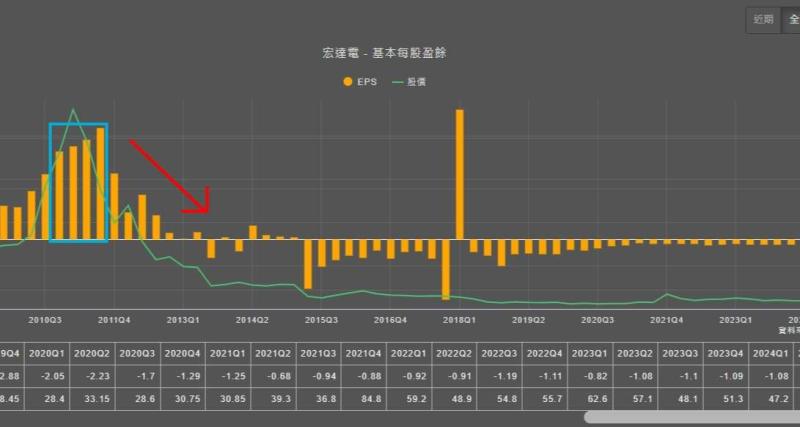Click the 2018Q1 x-axis label
Image resolution: width=800 pixels, height=427 pixels.
[459, 320]
